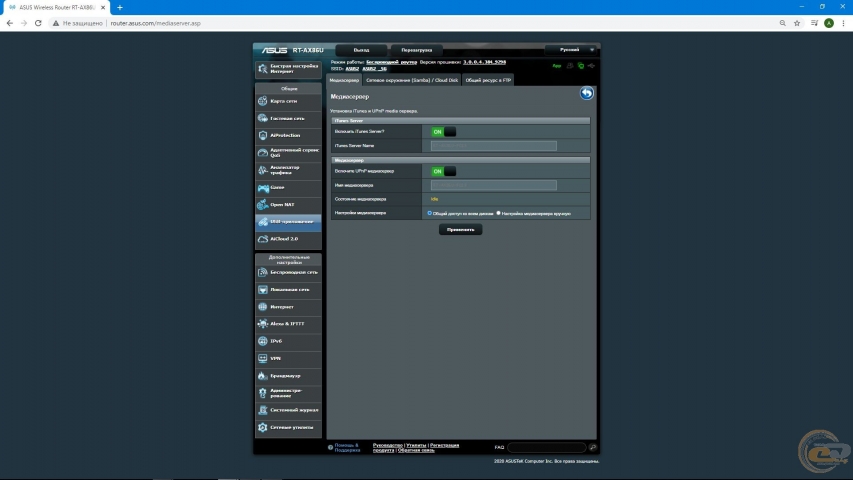Open Game section with gamepad icon
The image size is (853, 480).
288,188
